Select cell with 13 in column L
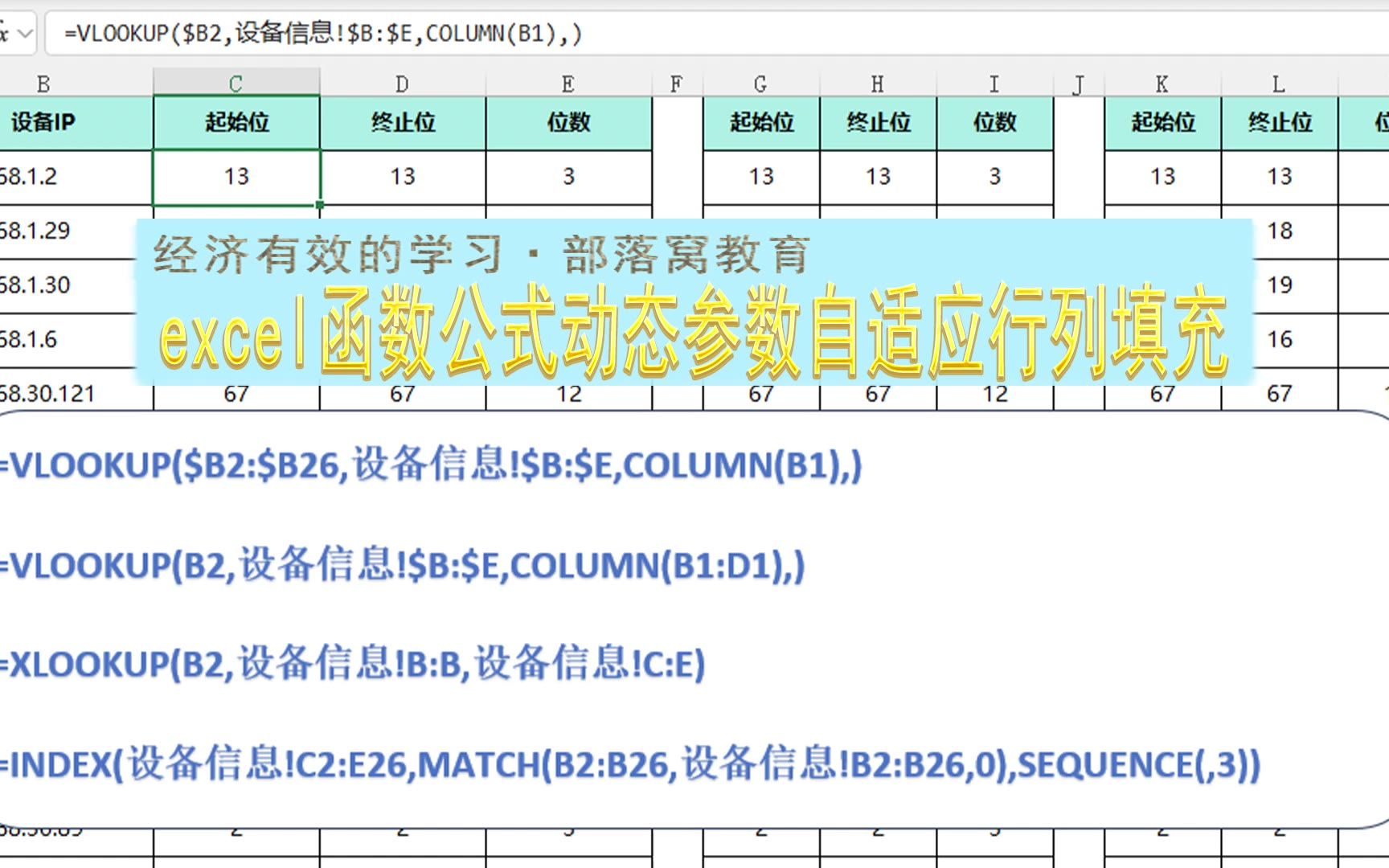 [1280, 177]
